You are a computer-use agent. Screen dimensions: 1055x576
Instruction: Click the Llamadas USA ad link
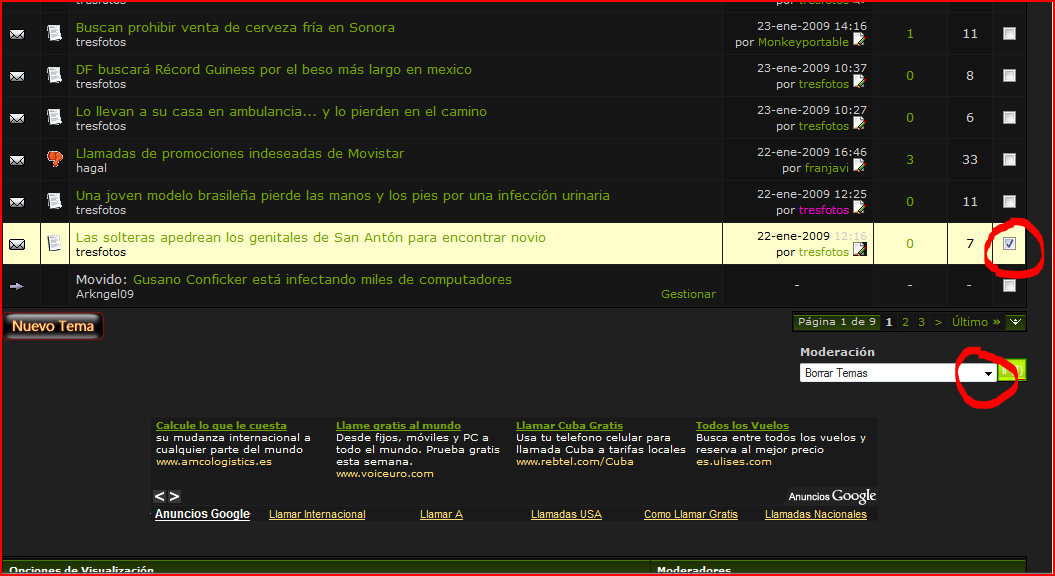[566, 514]
